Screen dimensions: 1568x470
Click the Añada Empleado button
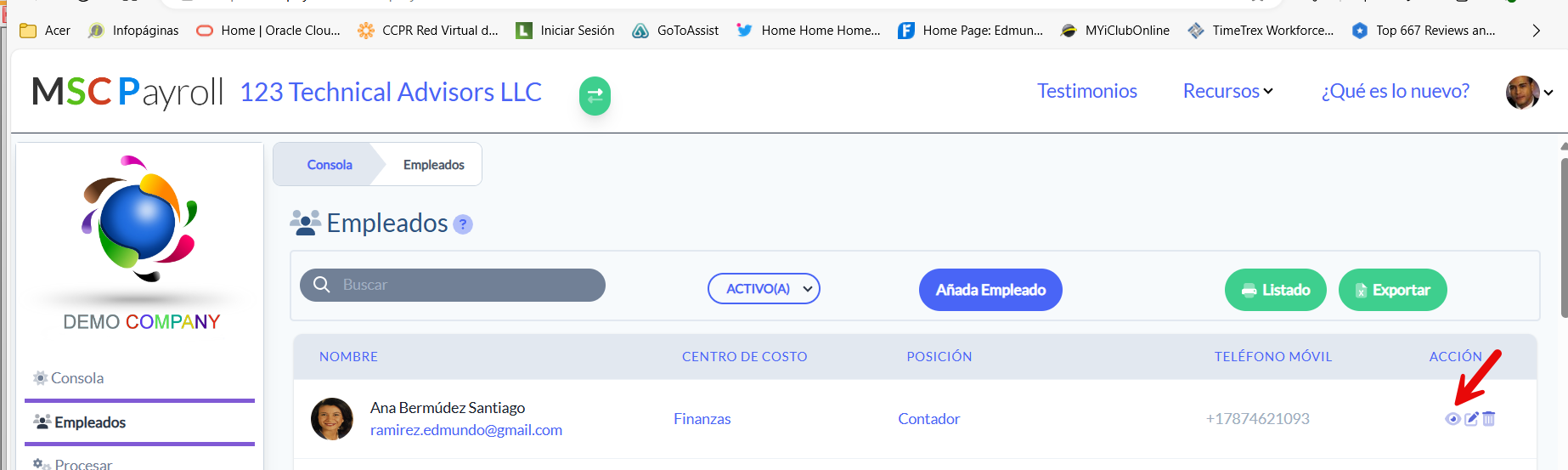[x=990, y=290]
